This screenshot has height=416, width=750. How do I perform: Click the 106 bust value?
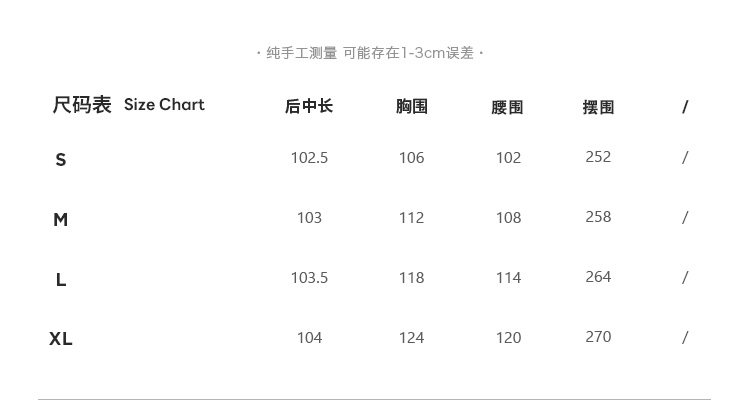[411, 158]
